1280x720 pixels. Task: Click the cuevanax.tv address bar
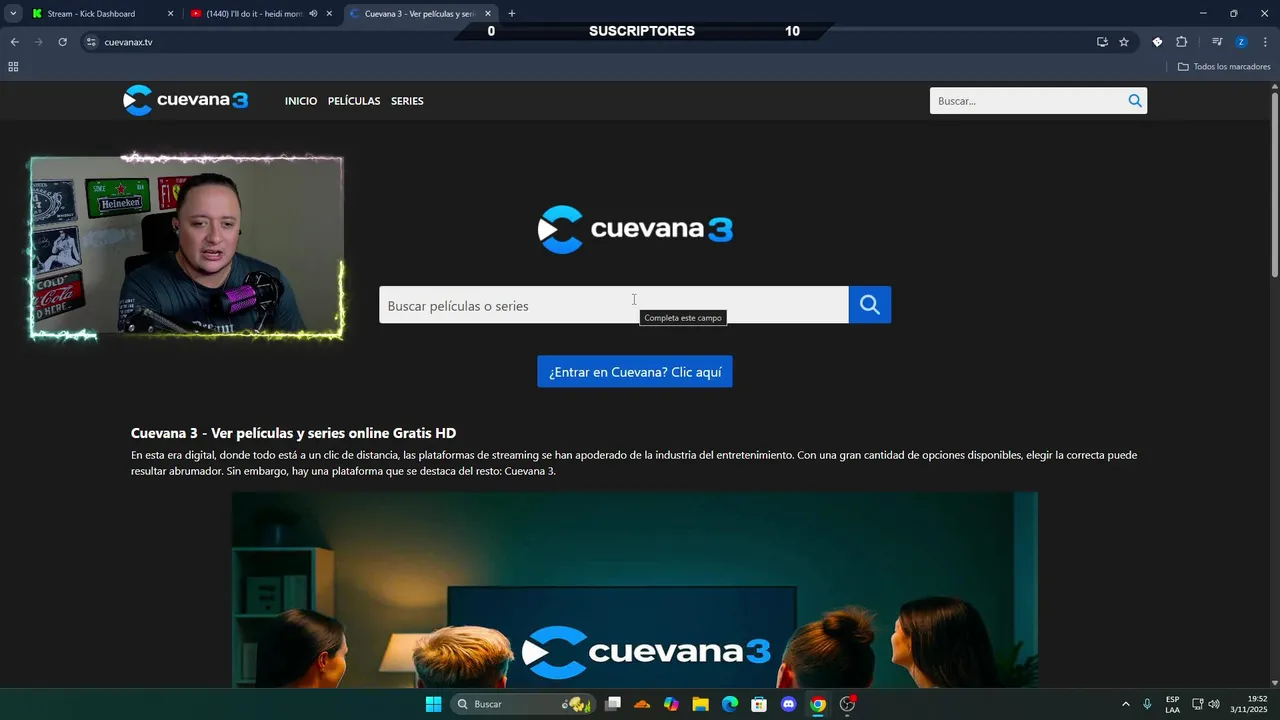click(x=590, y=42)
